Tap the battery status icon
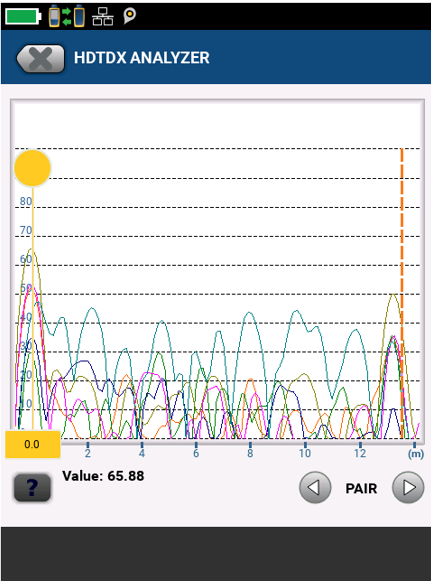The image size is (431, 583). 23,17
